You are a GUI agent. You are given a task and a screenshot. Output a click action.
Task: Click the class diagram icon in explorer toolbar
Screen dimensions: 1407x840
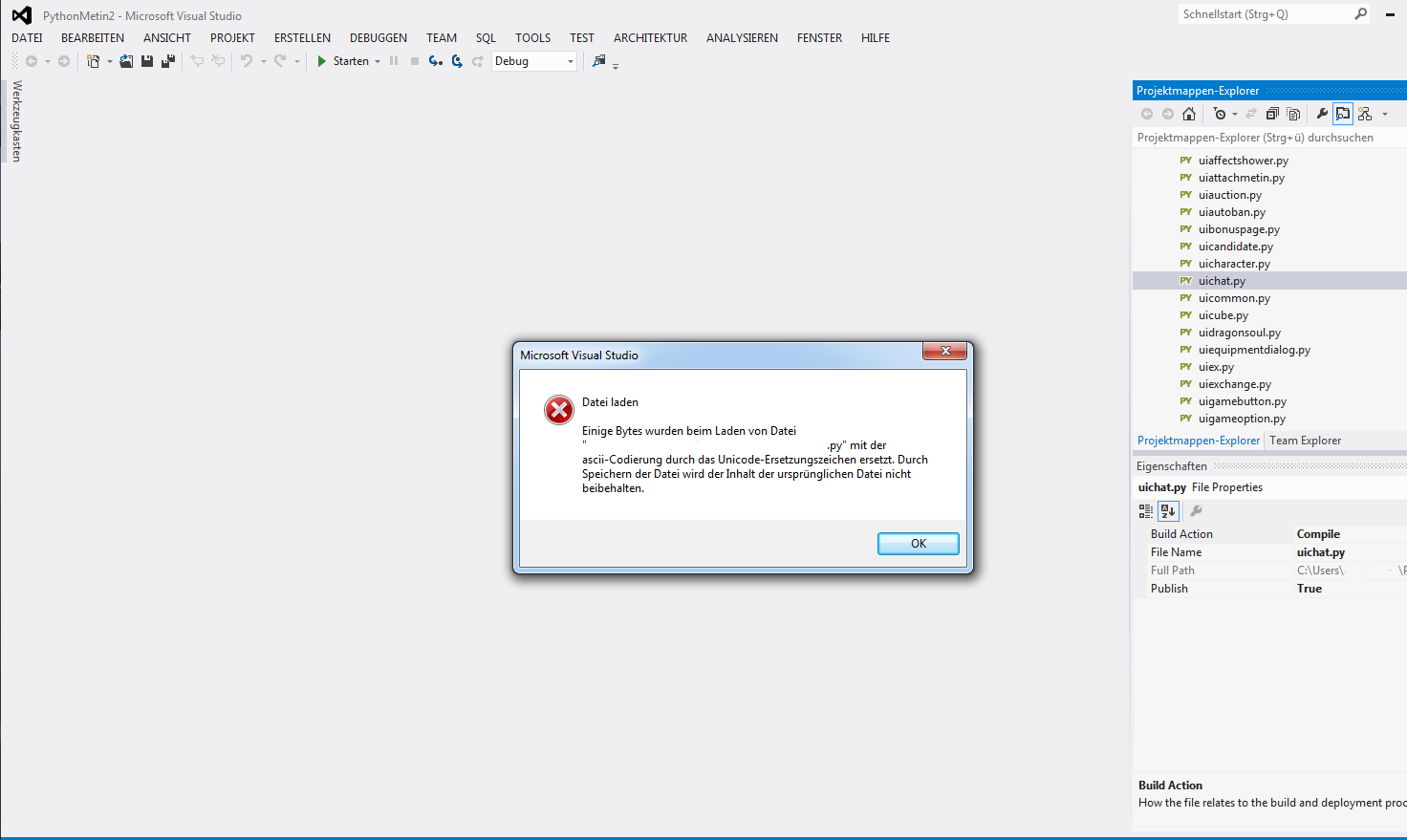pos(1365,114)
